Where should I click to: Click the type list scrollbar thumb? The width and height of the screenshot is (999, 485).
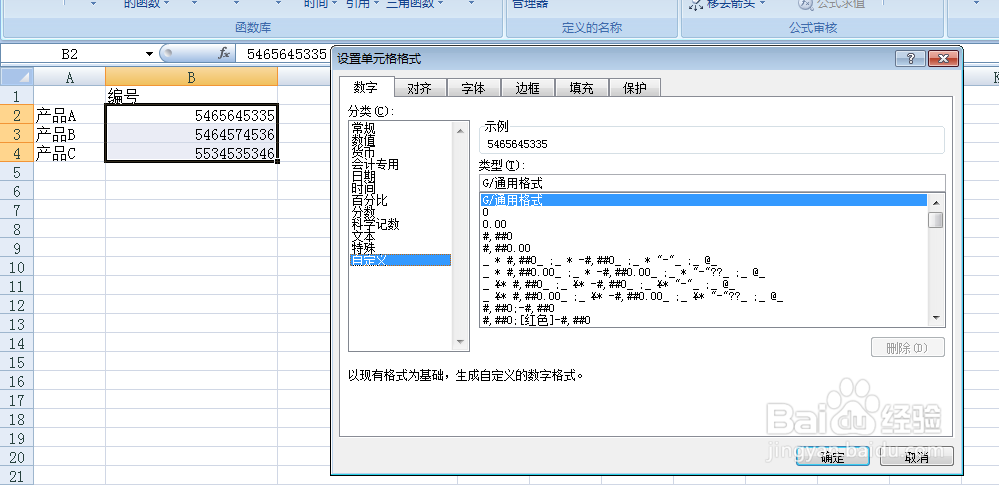(x=935, y=220)
